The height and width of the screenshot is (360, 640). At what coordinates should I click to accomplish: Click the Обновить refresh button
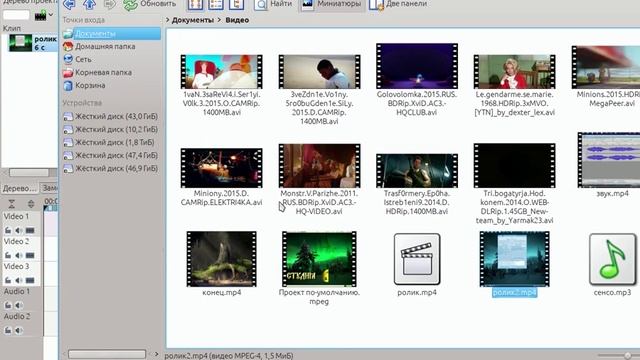tap(150, 4)
